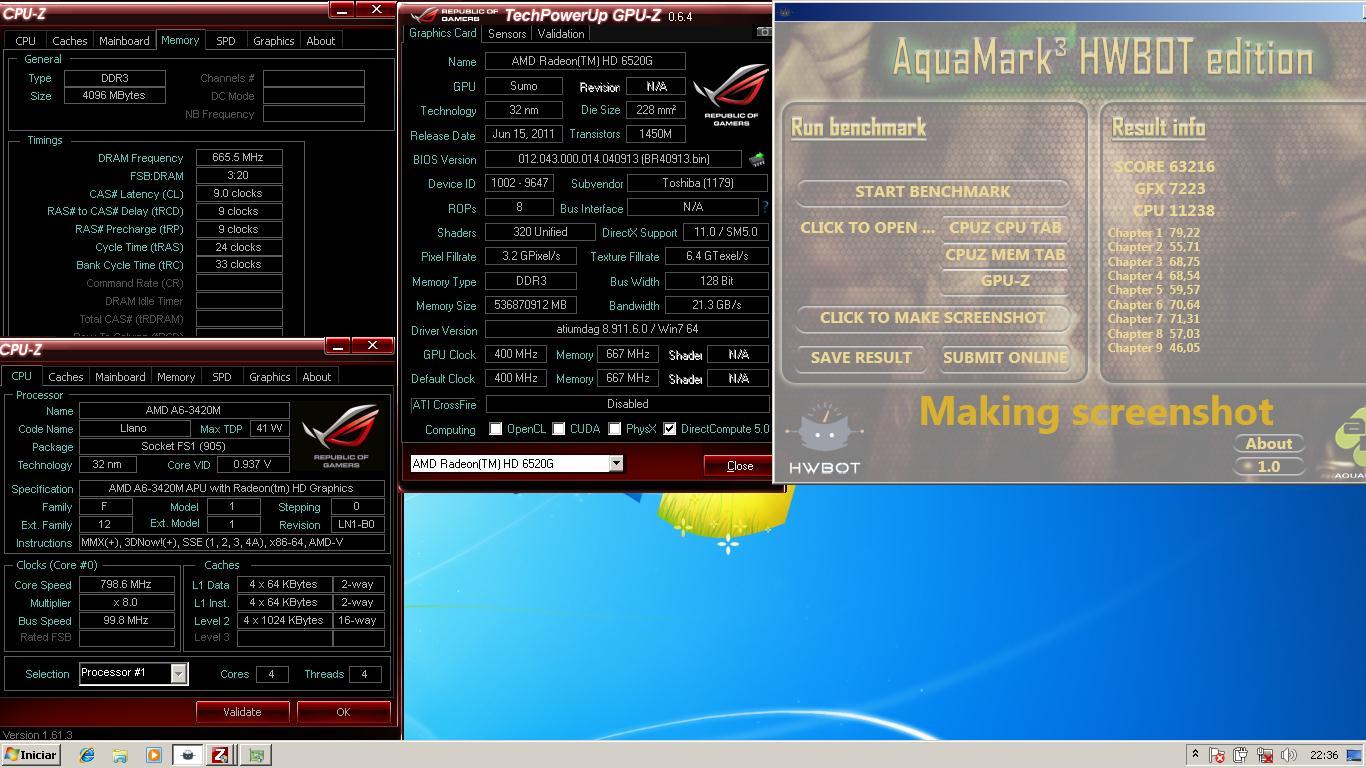This screenshot has height=768, width=1366.
Task: Open Internet Explorer from the taskbar
Action: click(87, 755)
